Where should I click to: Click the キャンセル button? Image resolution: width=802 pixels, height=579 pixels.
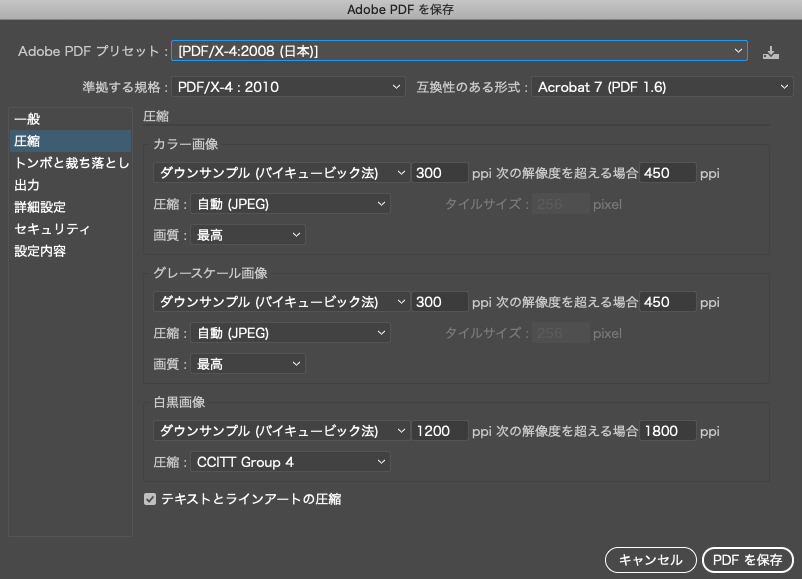point(651,560)
